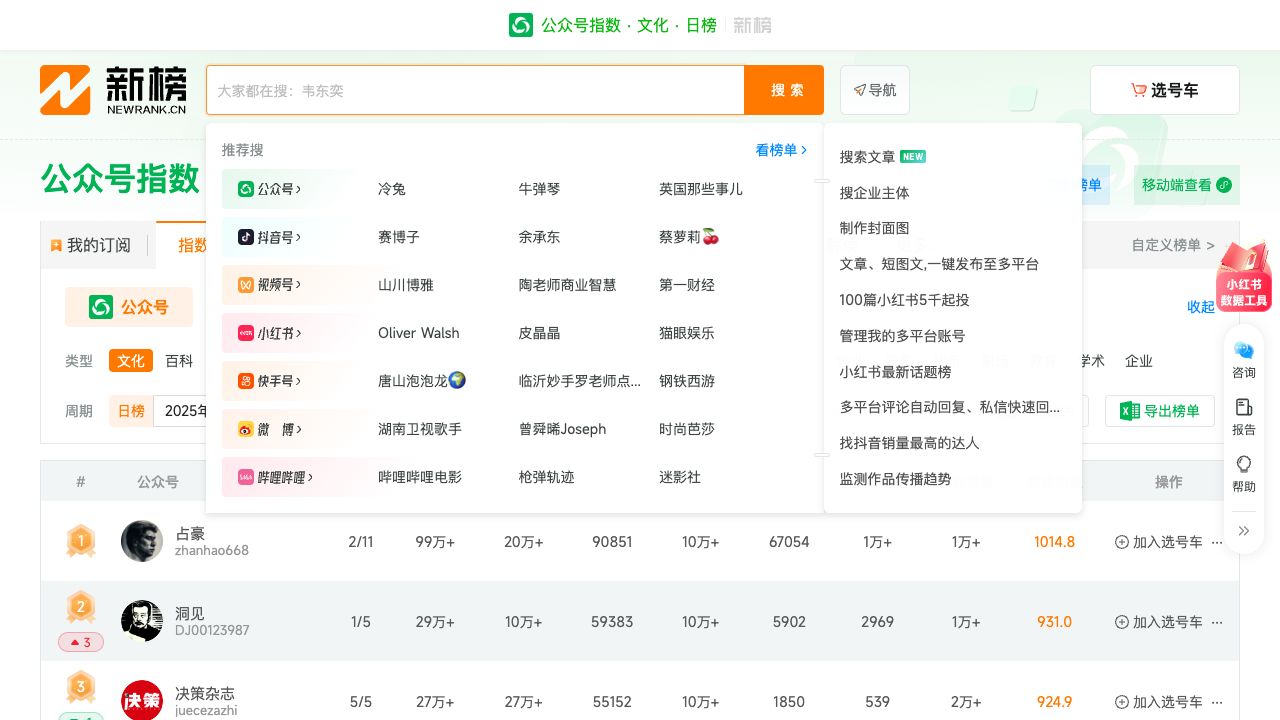Expand the 抖音号 category in suggestions
The height and width of the screenshot is (720, 1280).
pyautogui.click(x=270, y=237)
